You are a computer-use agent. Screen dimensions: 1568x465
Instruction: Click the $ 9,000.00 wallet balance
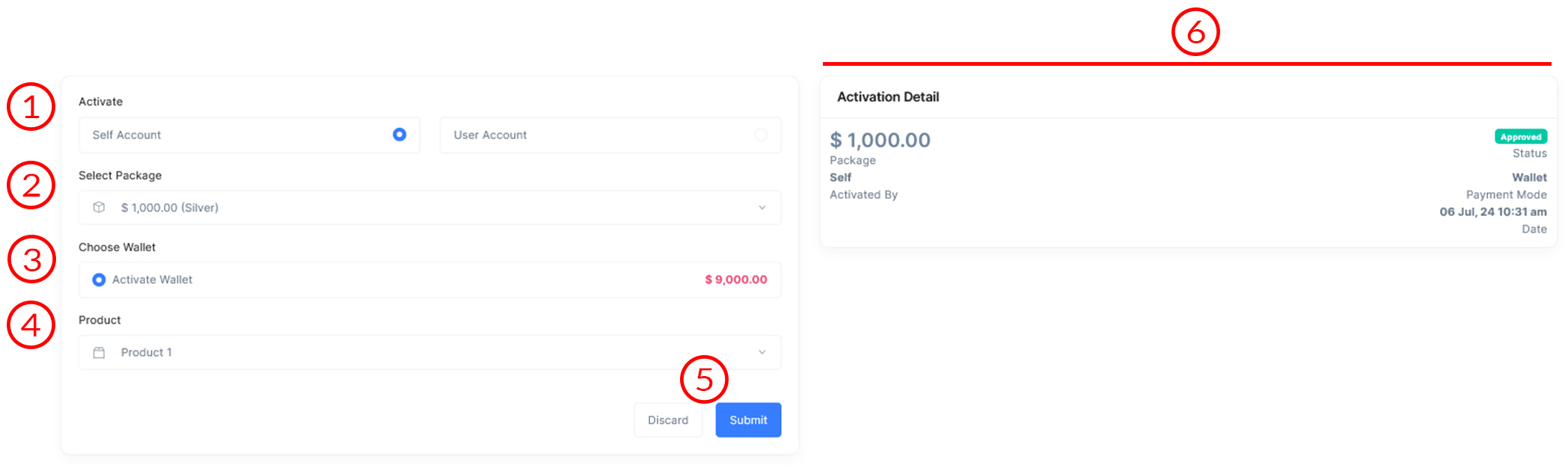pos(735,280)
